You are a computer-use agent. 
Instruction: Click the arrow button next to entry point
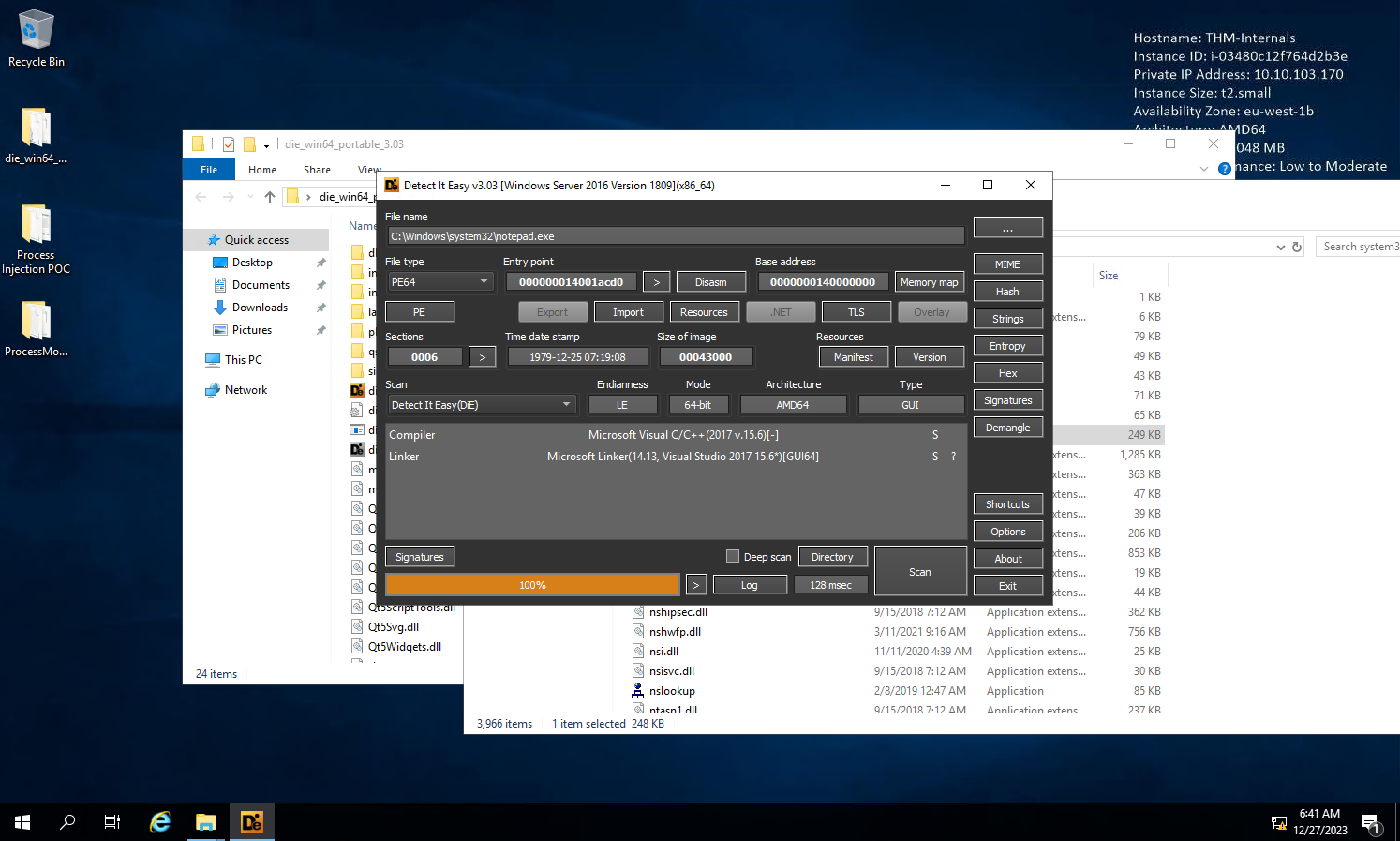tap(657, 282)
